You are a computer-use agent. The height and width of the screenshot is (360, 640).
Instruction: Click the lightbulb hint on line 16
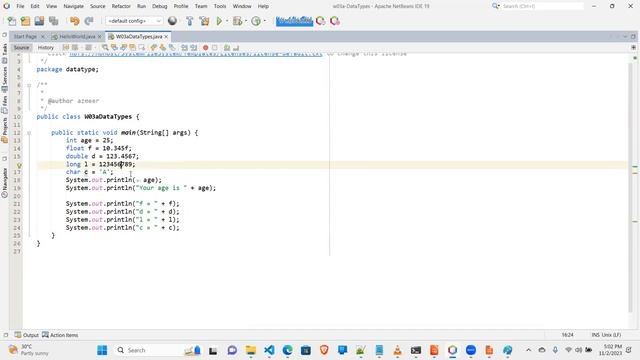[19, 165]
